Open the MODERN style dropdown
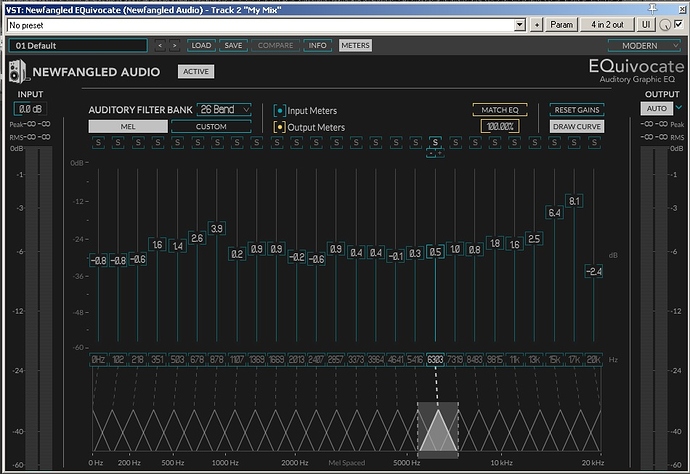Viewport: 690px width, 474px height. point(645,45)
